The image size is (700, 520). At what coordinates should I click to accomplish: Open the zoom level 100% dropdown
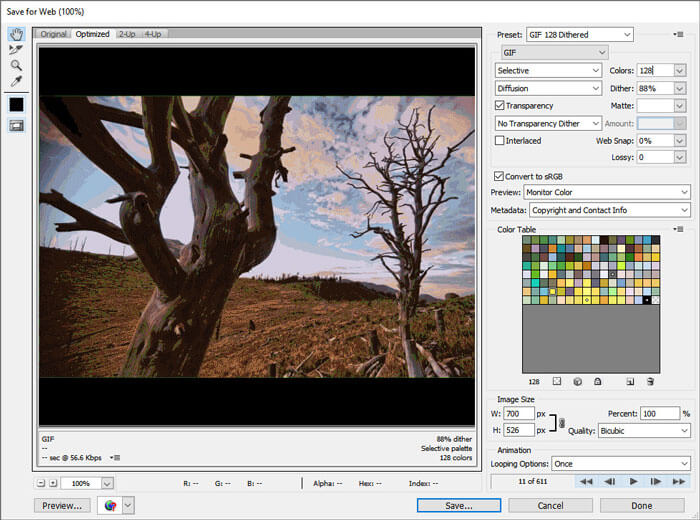click(107, 483)
